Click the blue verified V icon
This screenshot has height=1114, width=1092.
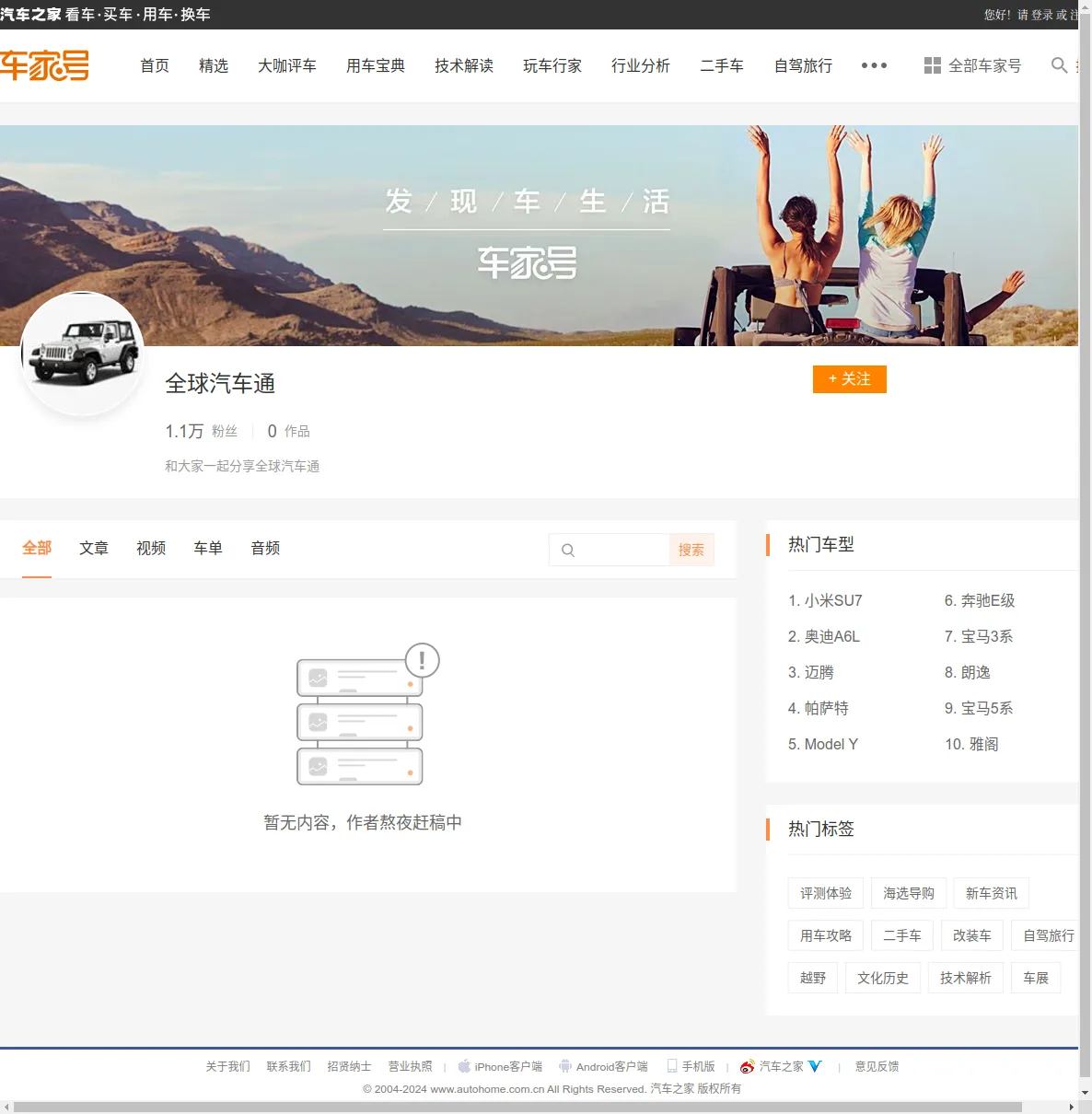[x=815, y=1066]
